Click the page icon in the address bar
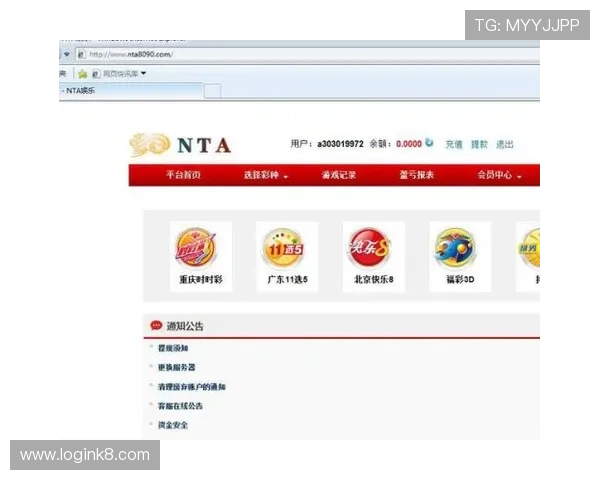This screenshot has width=600, height=480. [82, 54]
